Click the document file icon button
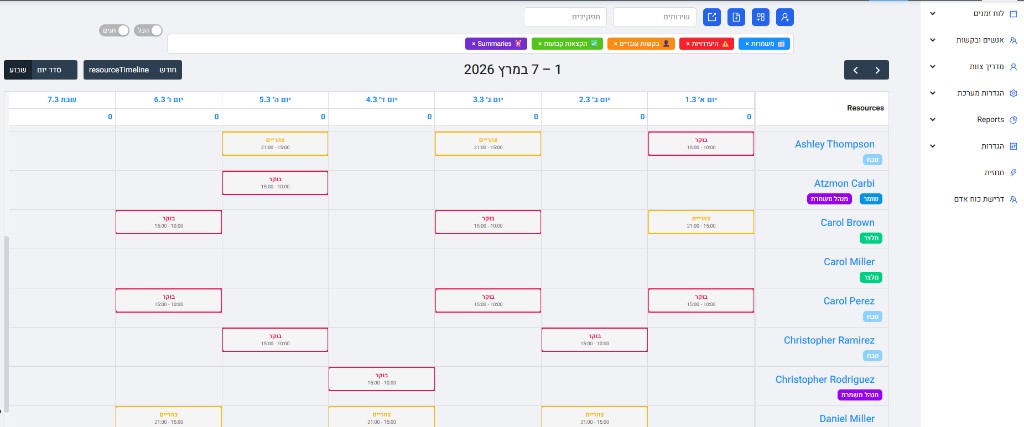This screenshot has height=427, width=1024. tap(736, 17)
